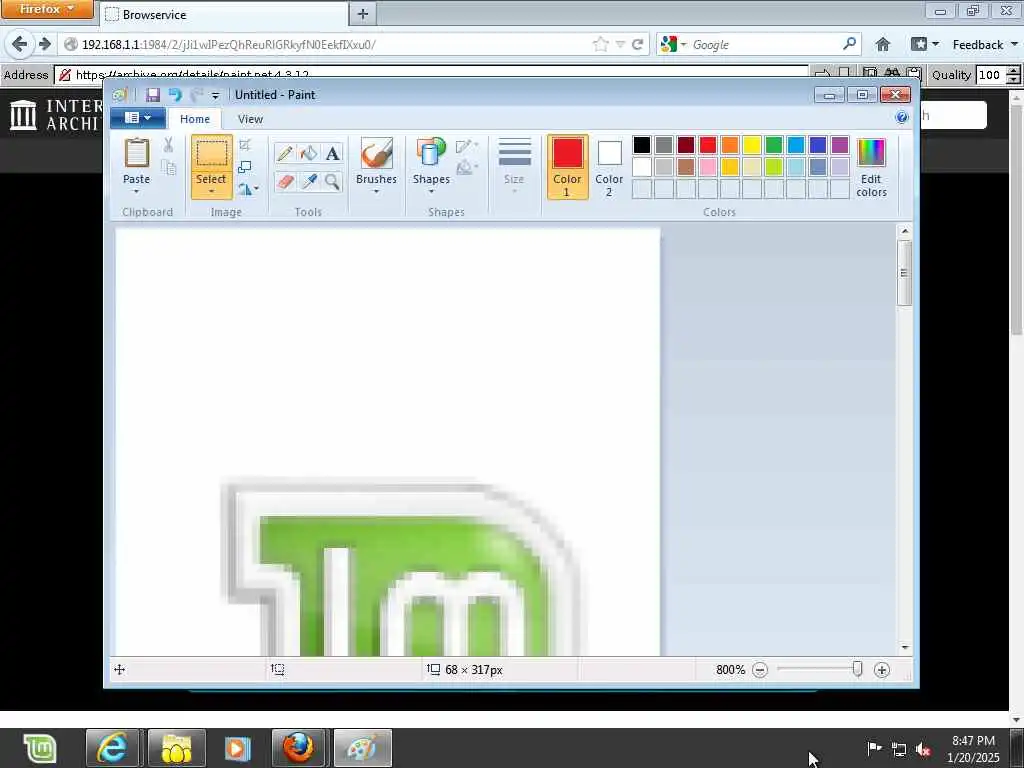Image resolution: width=1024 pixels, height=768 pixels.
Task: Switch to the Home ribbon tab
Action: 195,119
